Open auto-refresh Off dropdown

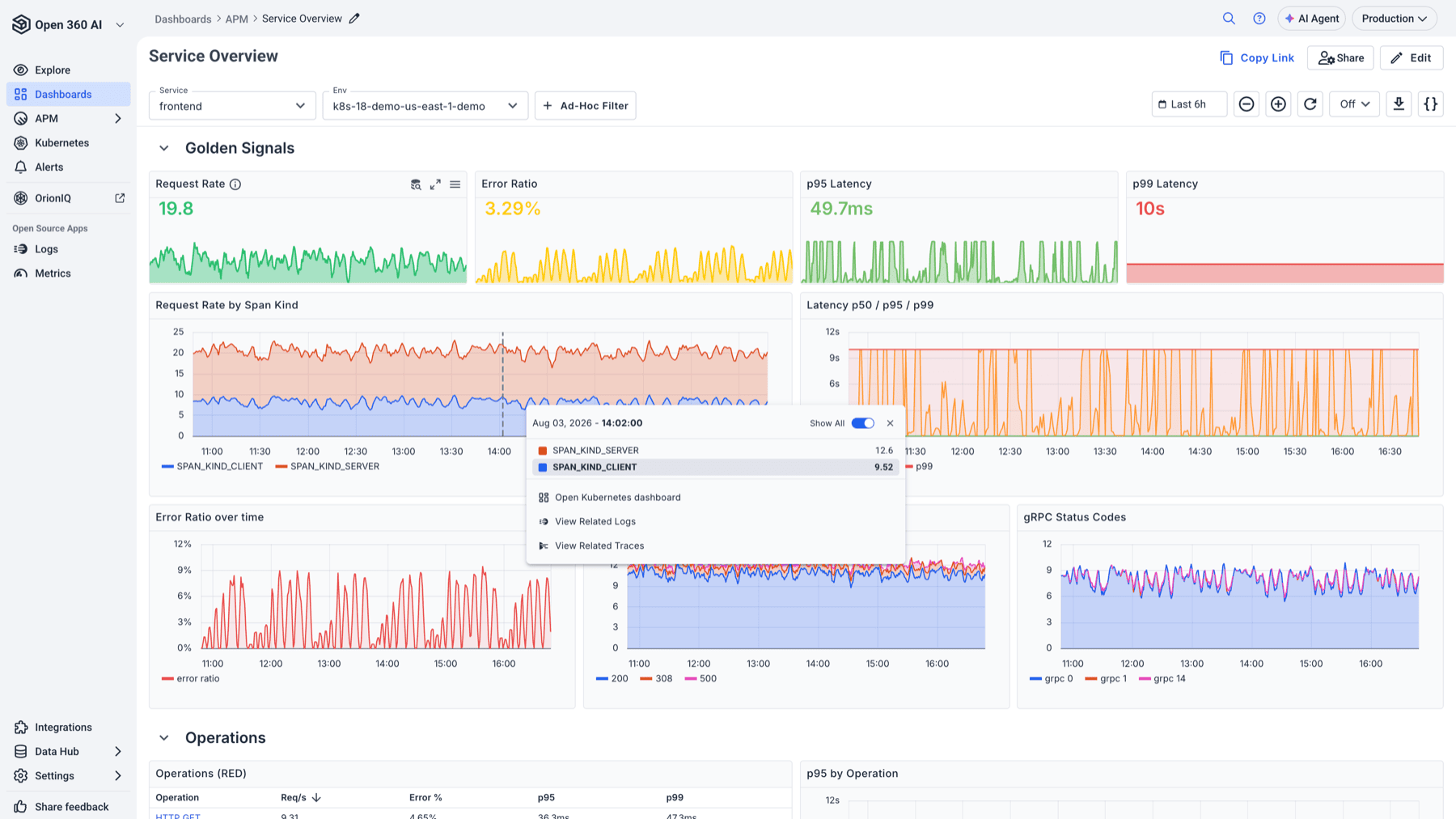click(x=1354, y=104)
